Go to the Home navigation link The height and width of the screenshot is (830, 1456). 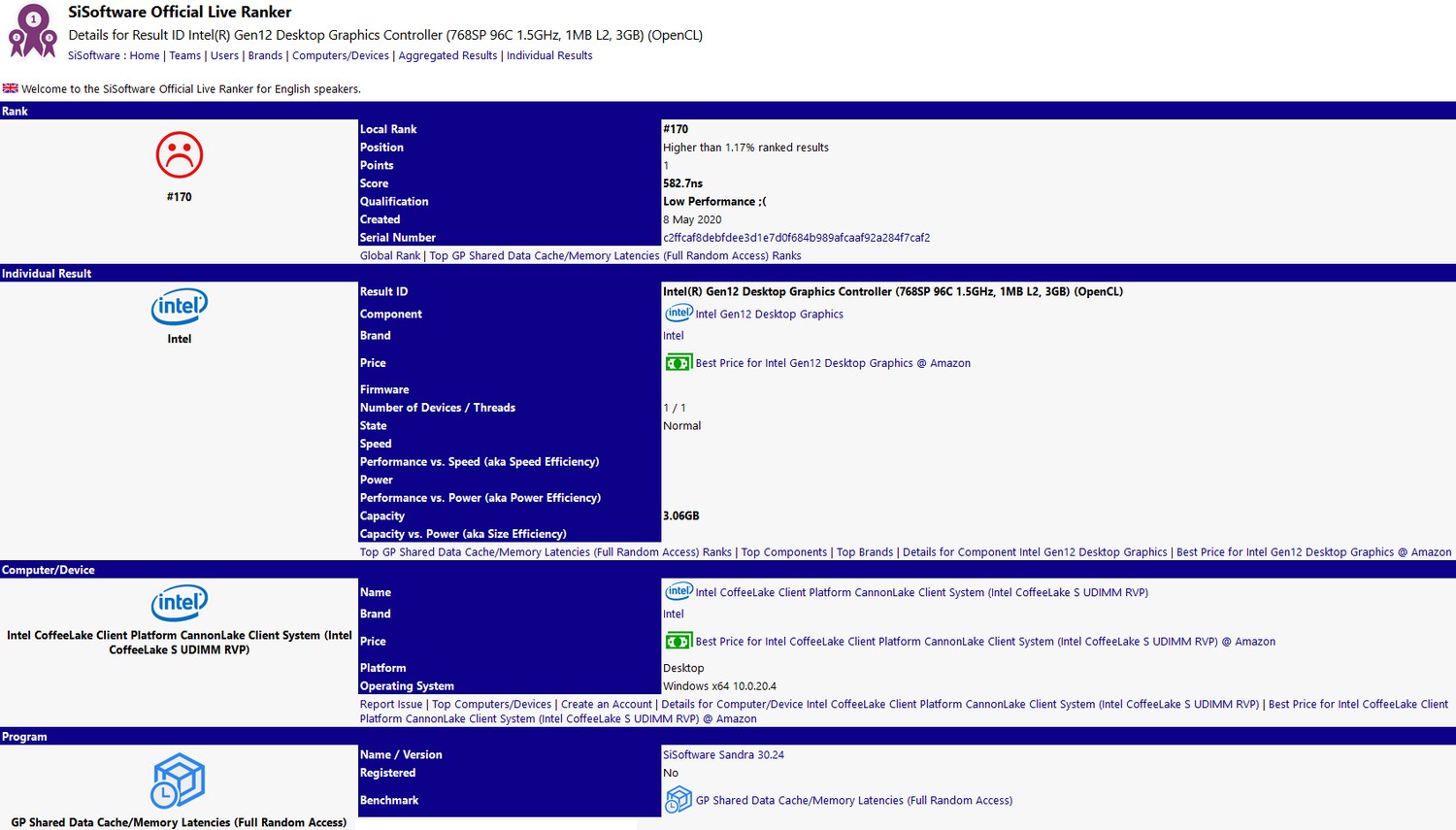145,55
